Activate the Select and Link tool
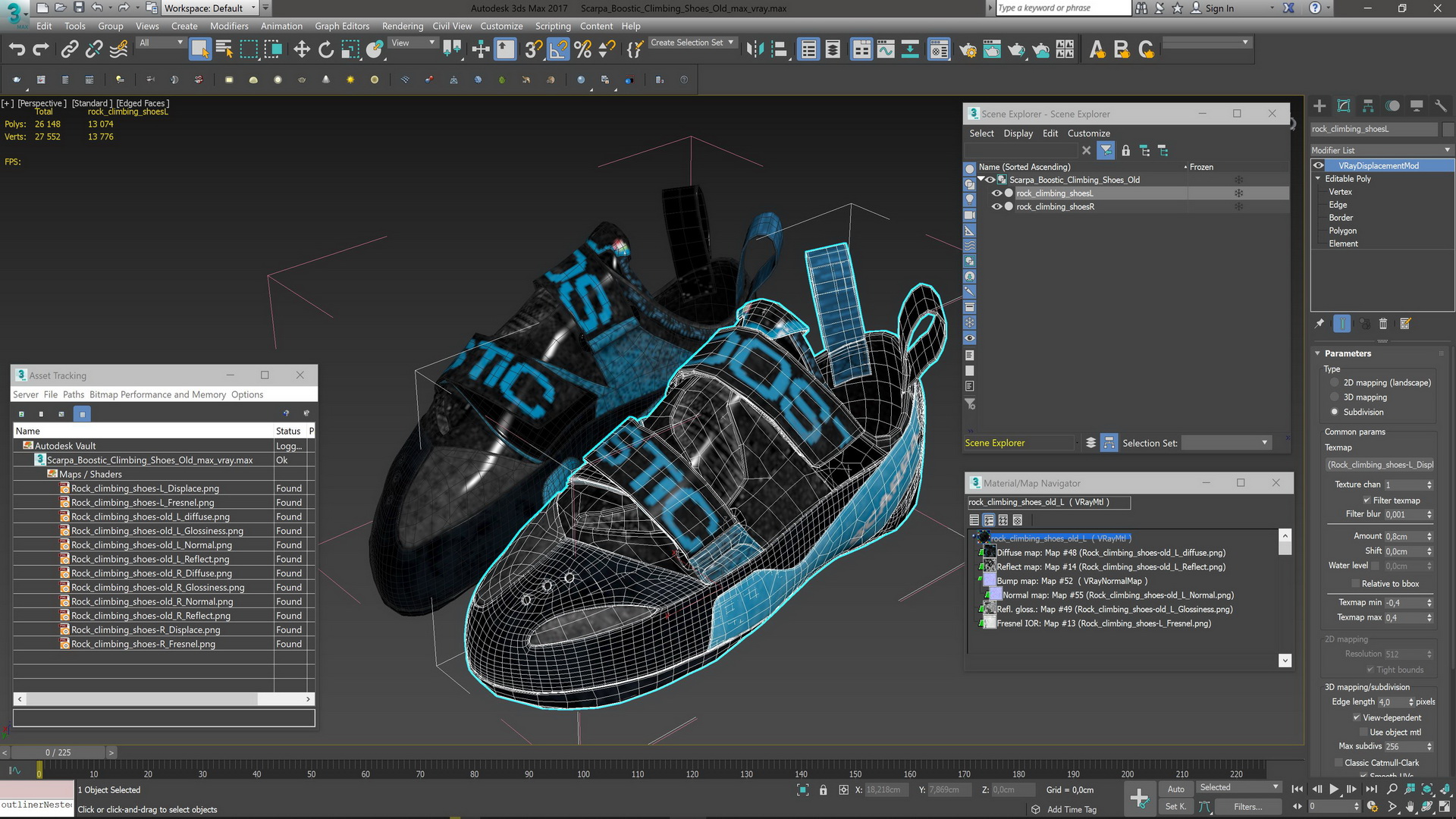Image resolution: width=1456 pixels, height=819 pixels. coord(69,50)
